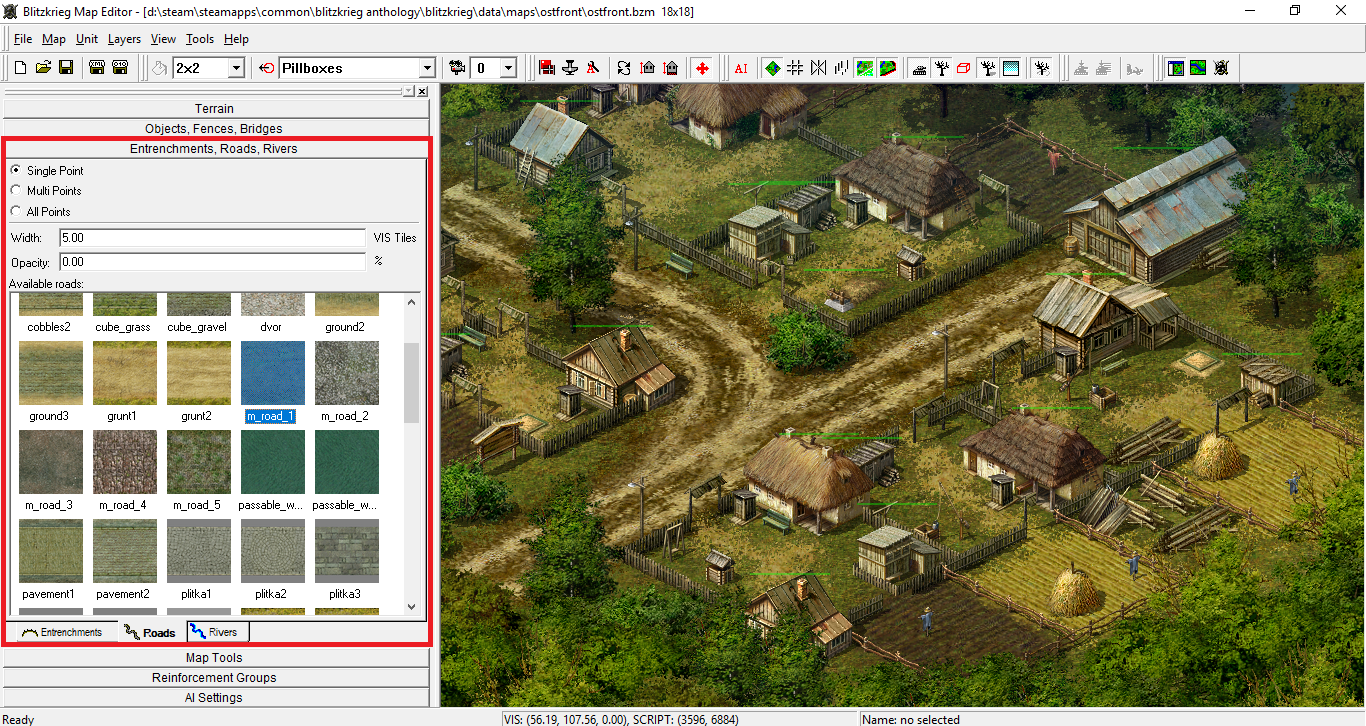Click the mirrored triangles icon
Image resolution: width=1366 pixels, height=726 pixels.
tap(819, 68)
